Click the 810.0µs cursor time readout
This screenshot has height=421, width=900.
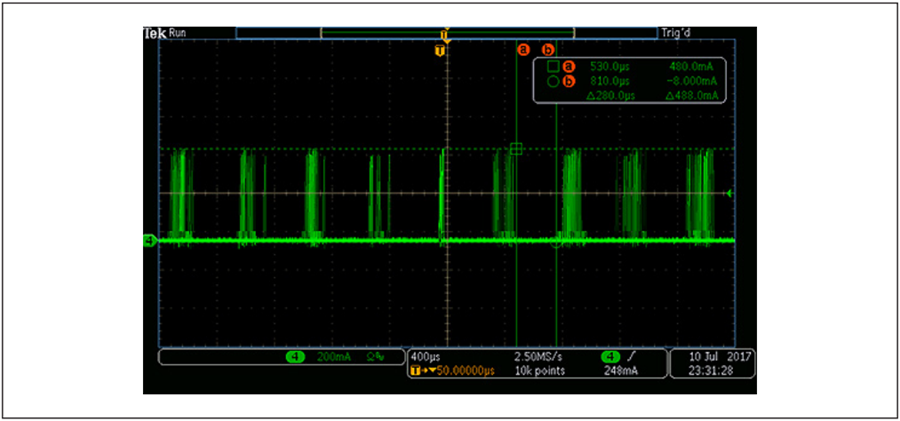[610, 82]
